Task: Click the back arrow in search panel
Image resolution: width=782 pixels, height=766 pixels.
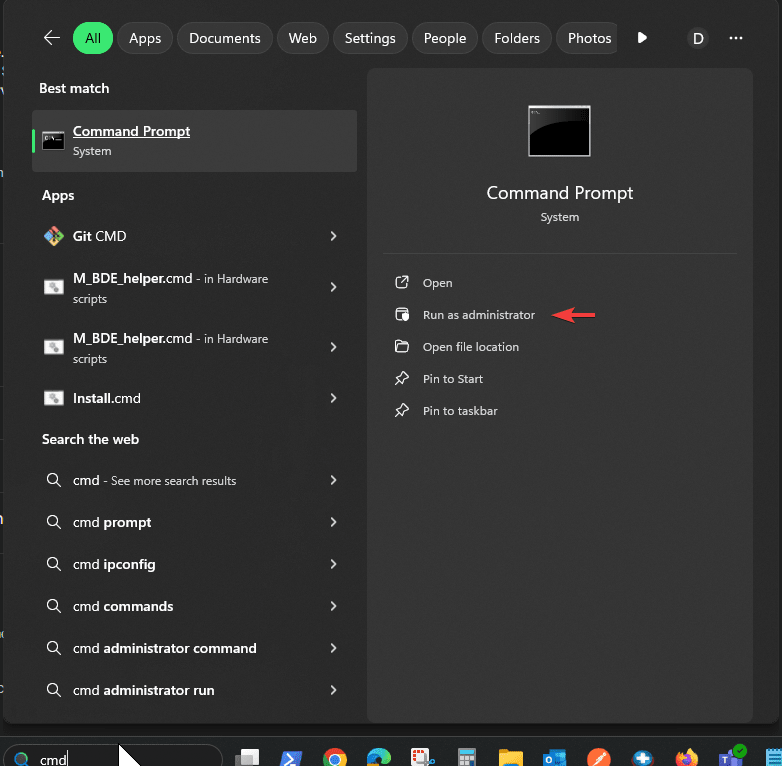Action: coord(52,38)
